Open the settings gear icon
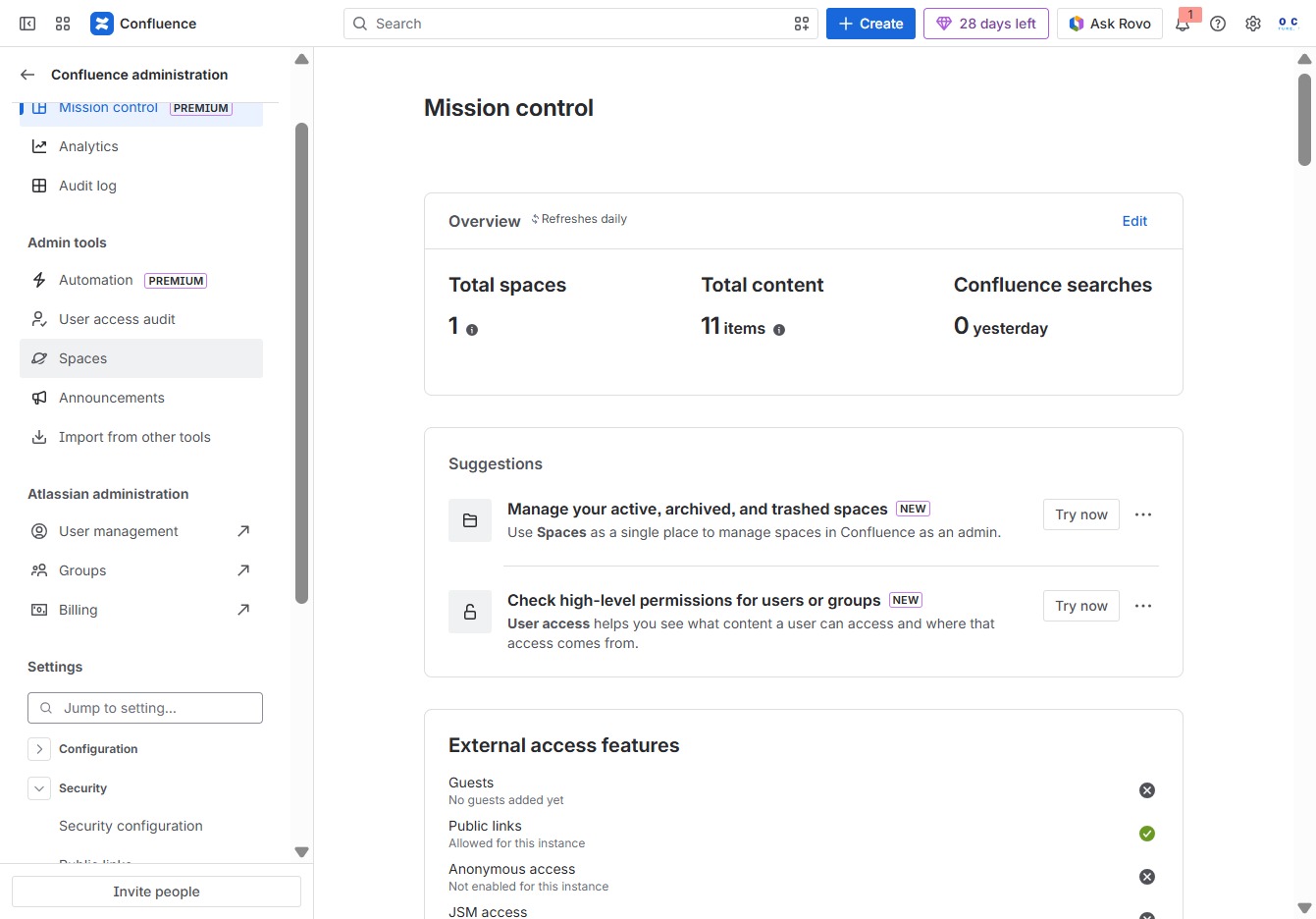The image size is (1316, 919). [x=1253, y=24]
